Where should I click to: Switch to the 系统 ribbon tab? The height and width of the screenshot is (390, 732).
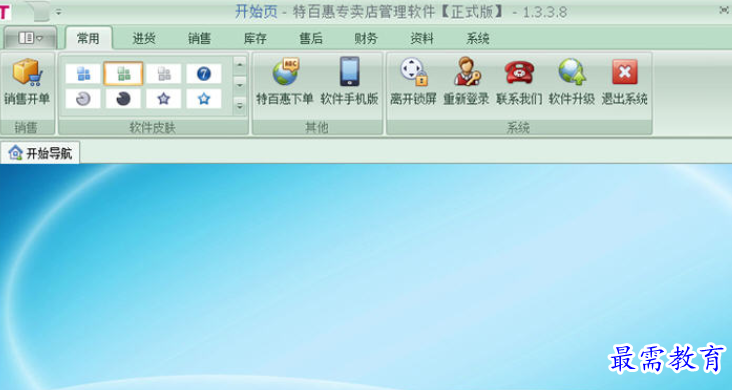478,38
